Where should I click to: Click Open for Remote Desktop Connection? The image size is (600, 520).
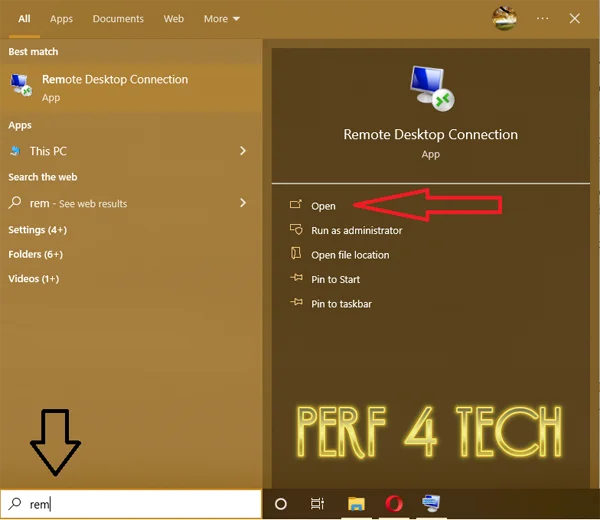[x=323, y=206]
